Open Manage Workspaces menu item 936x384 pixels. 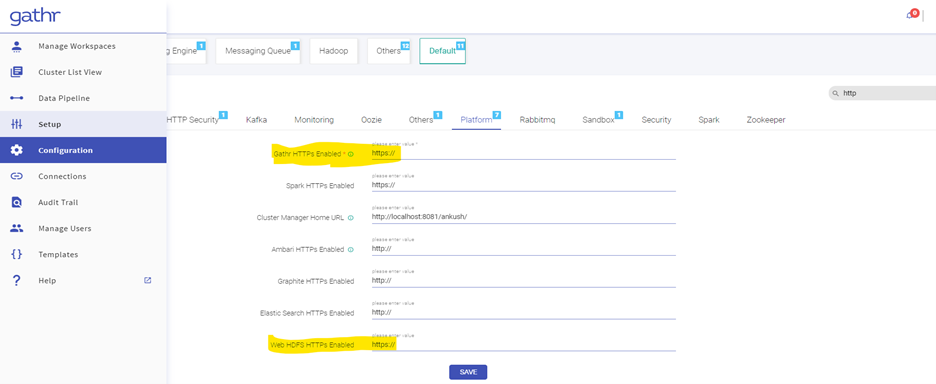tap(83, 46)
